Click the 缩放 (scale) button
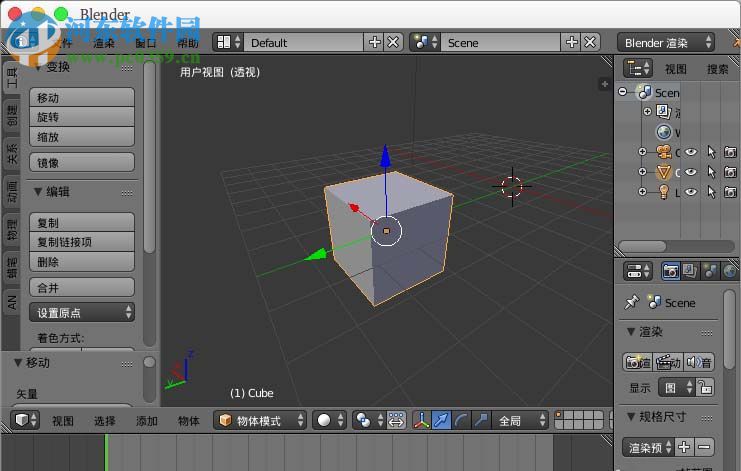Image resolution: width=741 pixels, height=471 pixels. [82, 137]
